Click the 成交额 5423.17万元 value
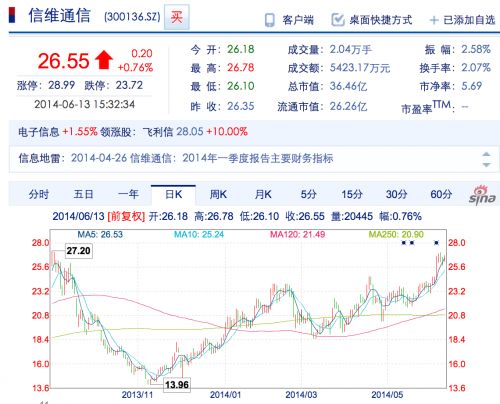Viewport: 500px width, 404px height. (360, 68)
